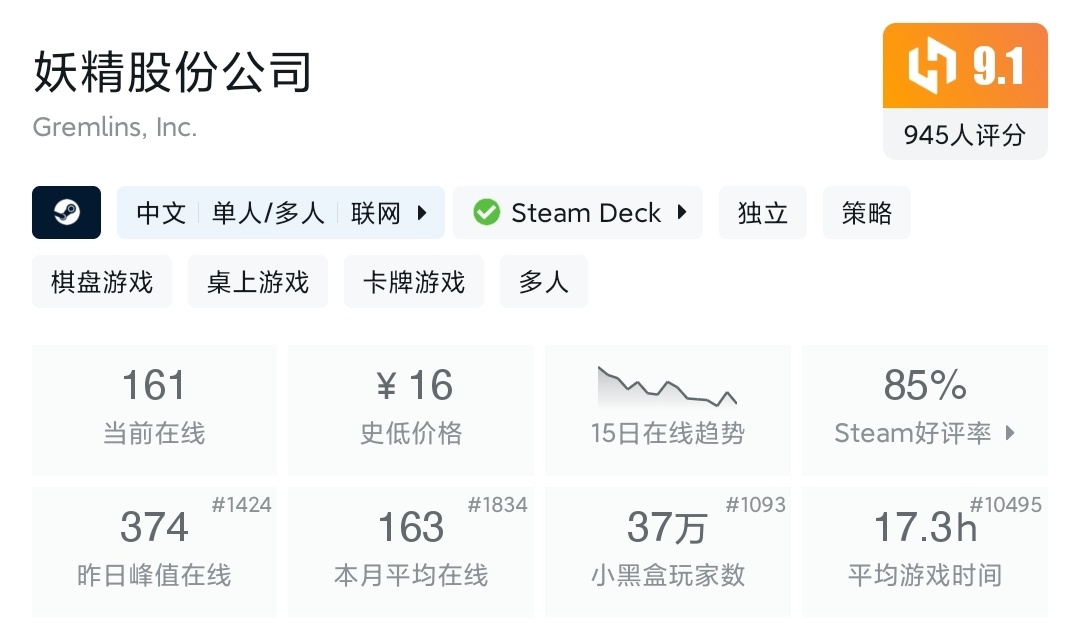Screen dimensions: 1080x623
Task: View 小黑盒玩家数 ranking #1093
Action: 756,505
